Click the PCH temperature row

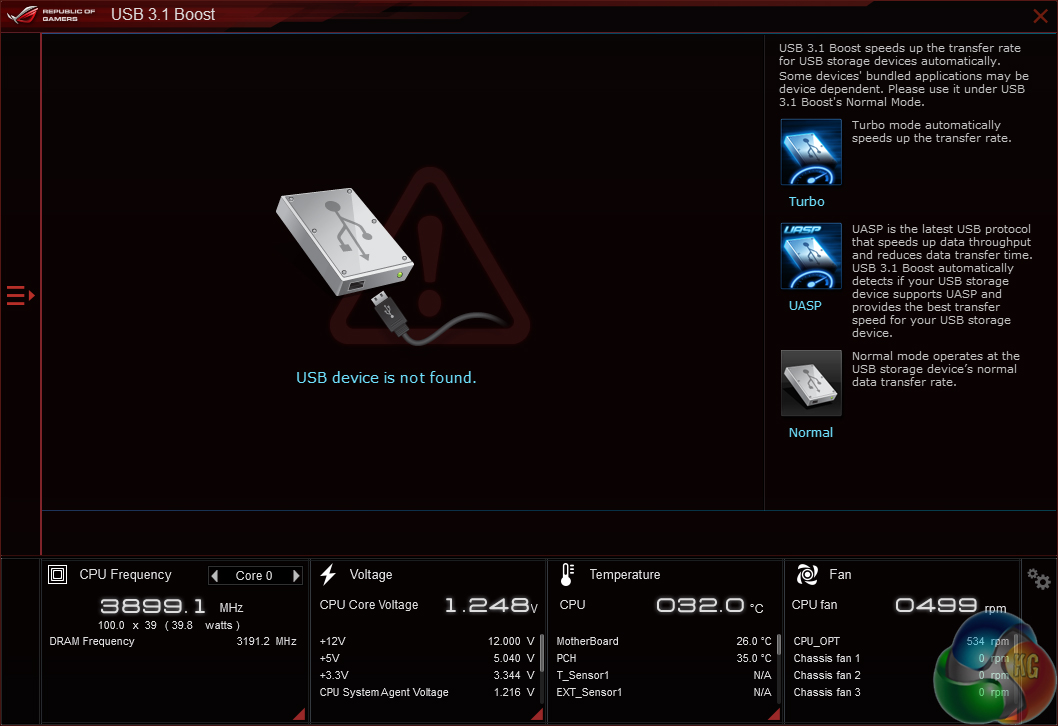click(664, 658)
